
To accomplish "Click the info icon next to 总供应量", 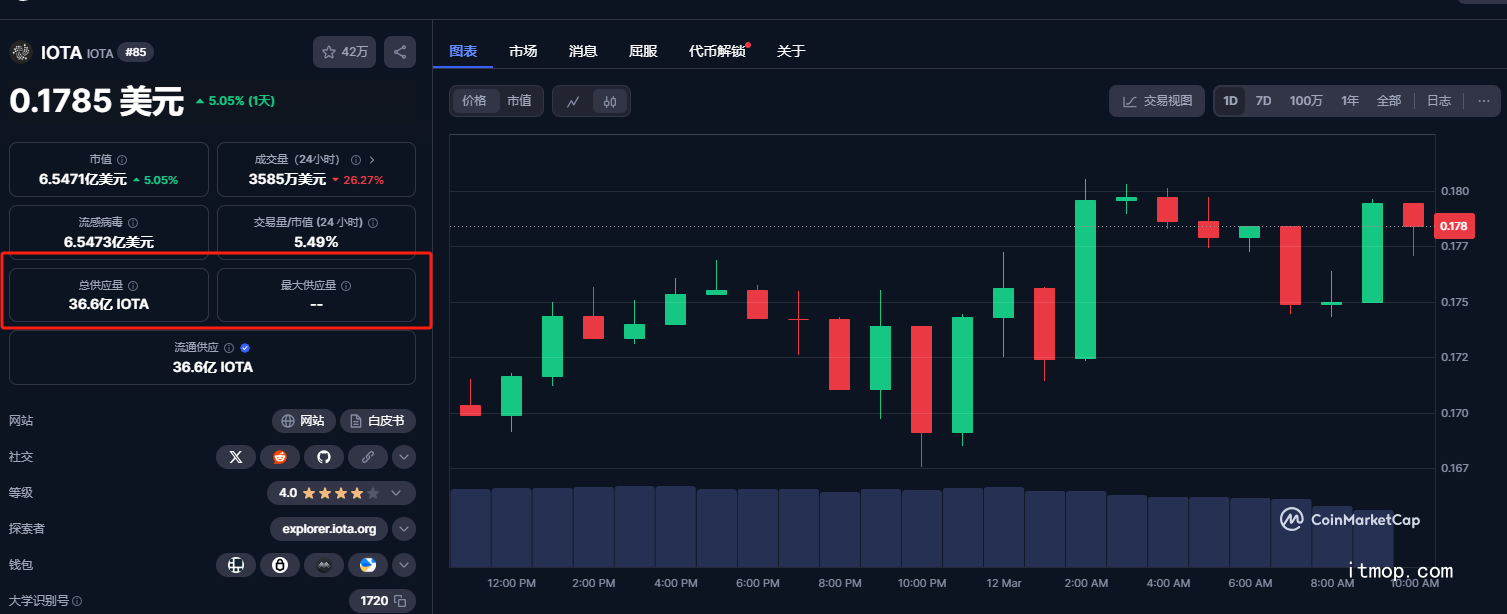I will pyautogui.click(x=133, y=286).
